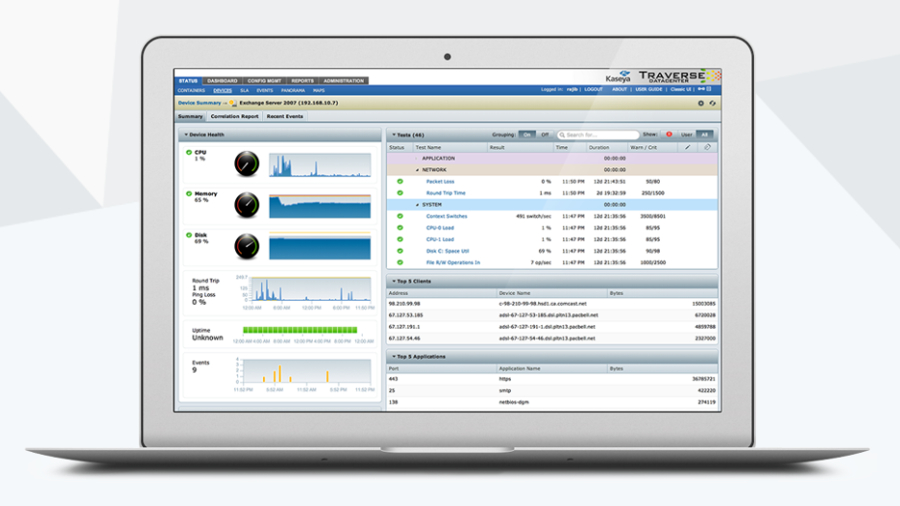Click the green status icon for CPU-0 Load
This screenshot has height=506, width=900.
tap(400, 228)
